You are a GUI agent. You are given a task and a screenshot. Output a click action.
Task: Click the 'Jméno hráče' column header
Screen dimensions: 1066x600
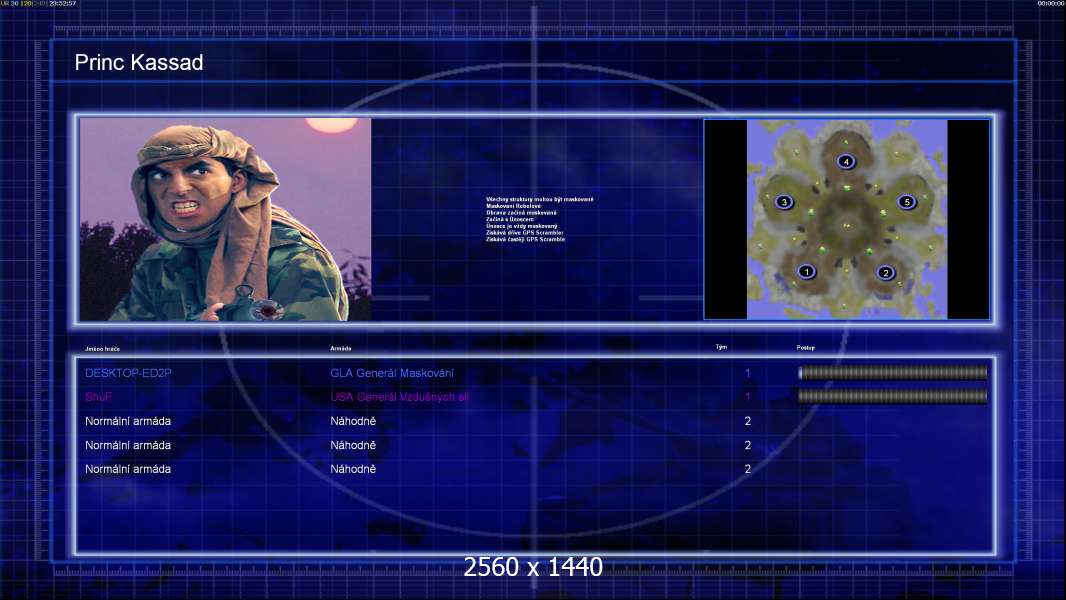pos(102,349)
